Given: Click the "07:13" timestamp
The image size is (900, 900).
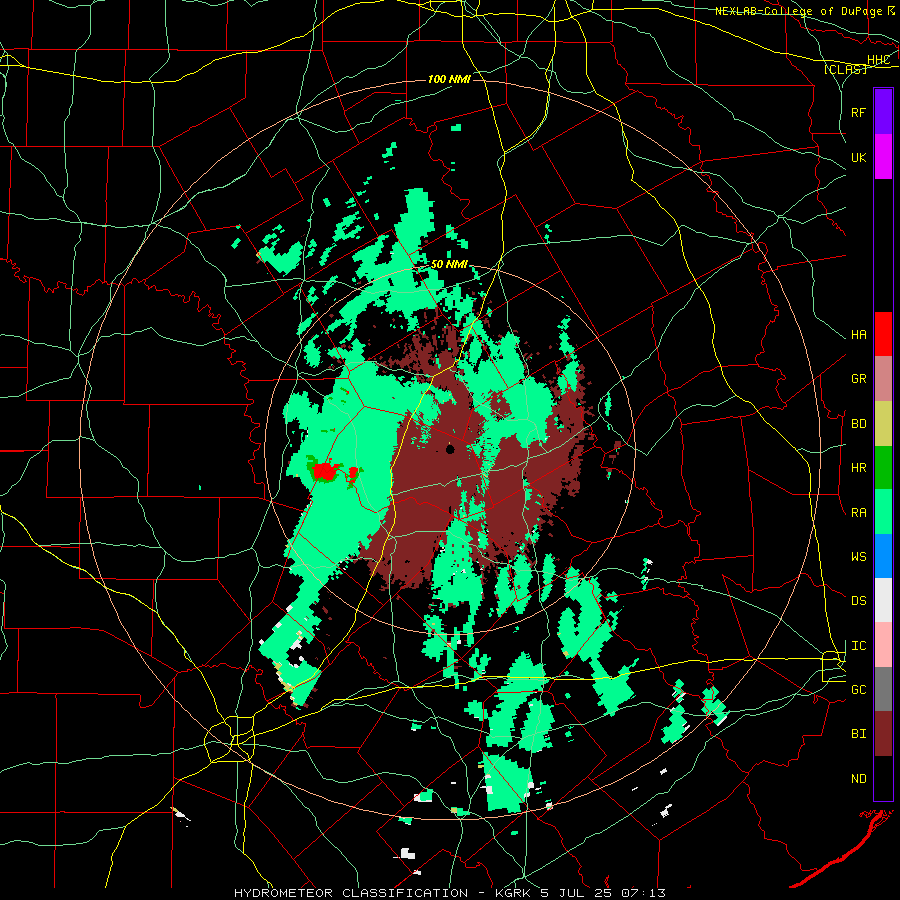Looking at the screenshot, I should pyautogui.click(x=642, y=893).
